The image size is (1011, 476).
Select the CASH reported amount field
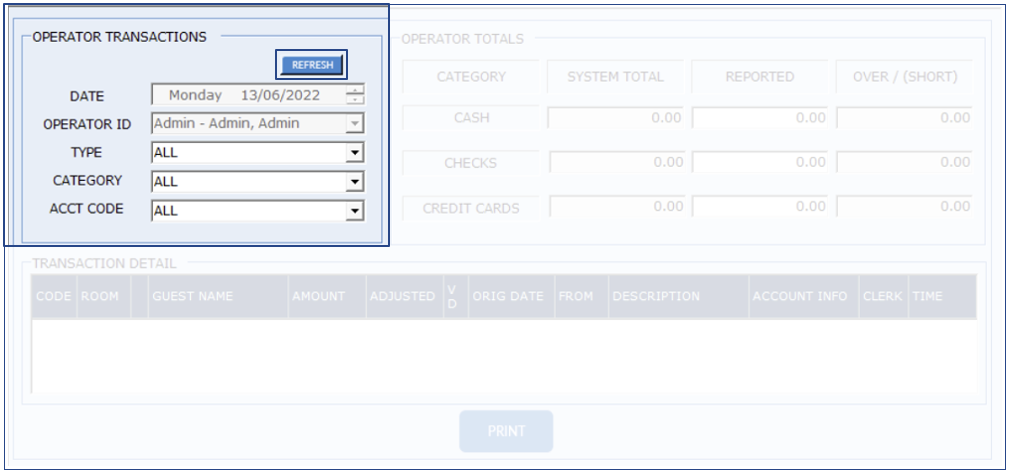click(x=760, y=118)
